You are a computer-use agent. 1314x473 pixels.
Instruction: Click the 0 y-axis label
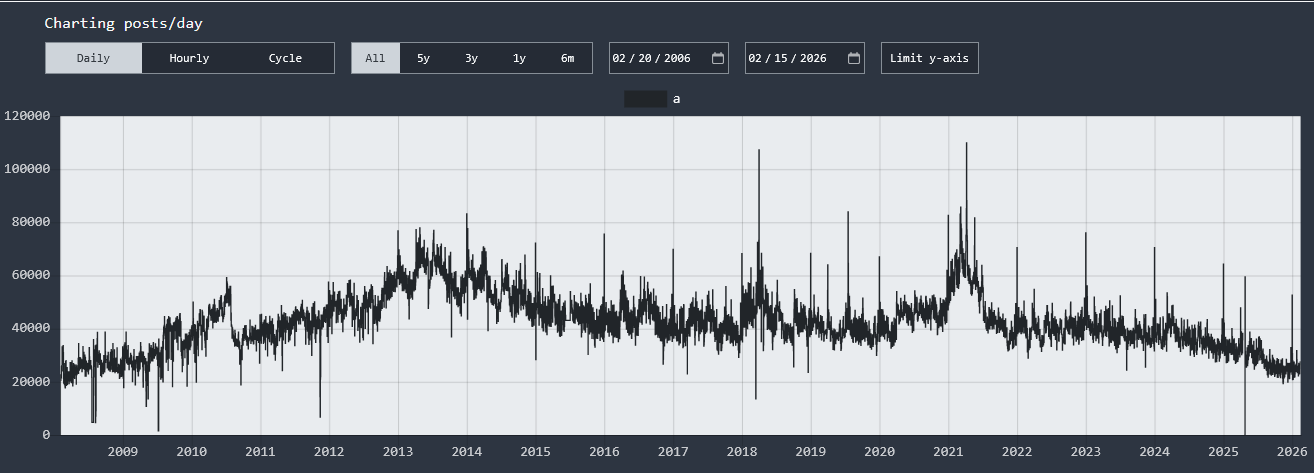tap(47, 434)
